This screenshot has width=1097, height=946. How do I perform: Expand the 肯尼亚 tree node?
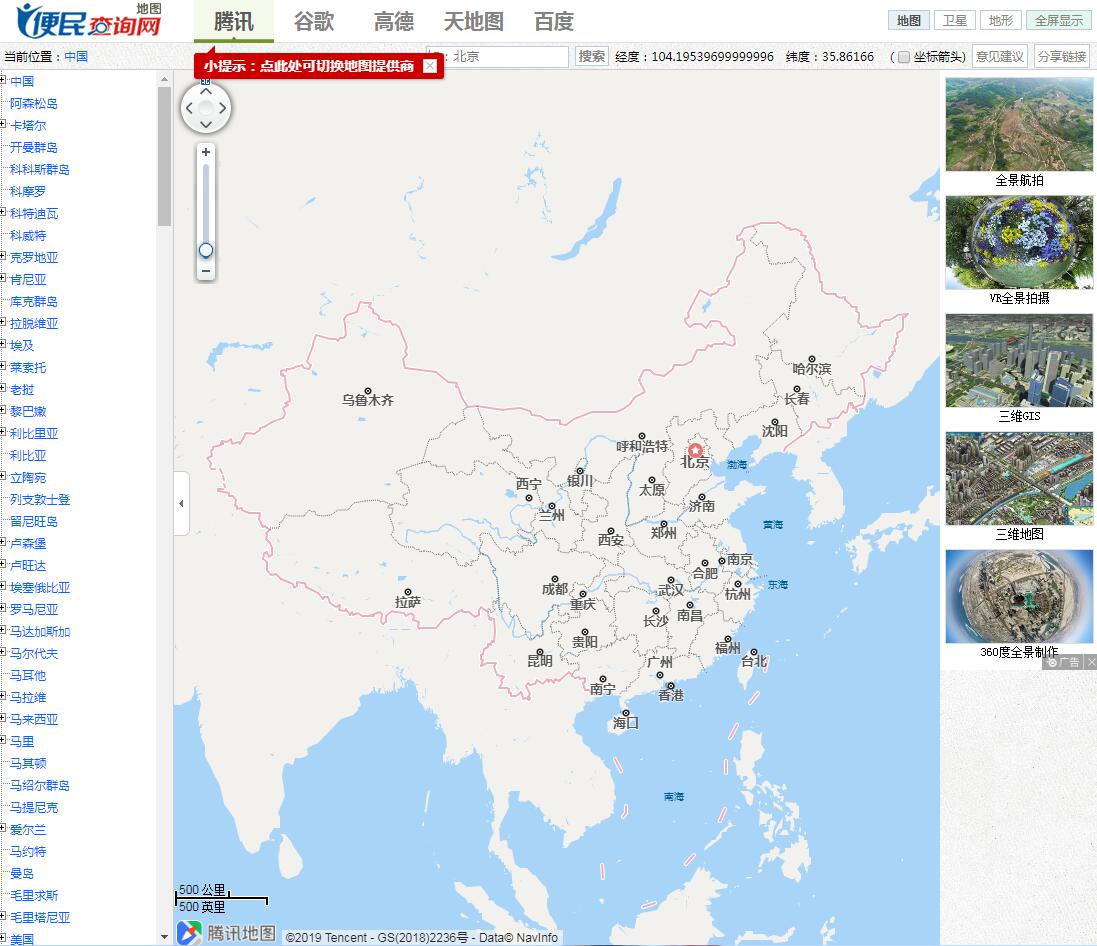(x=3, y=278)
